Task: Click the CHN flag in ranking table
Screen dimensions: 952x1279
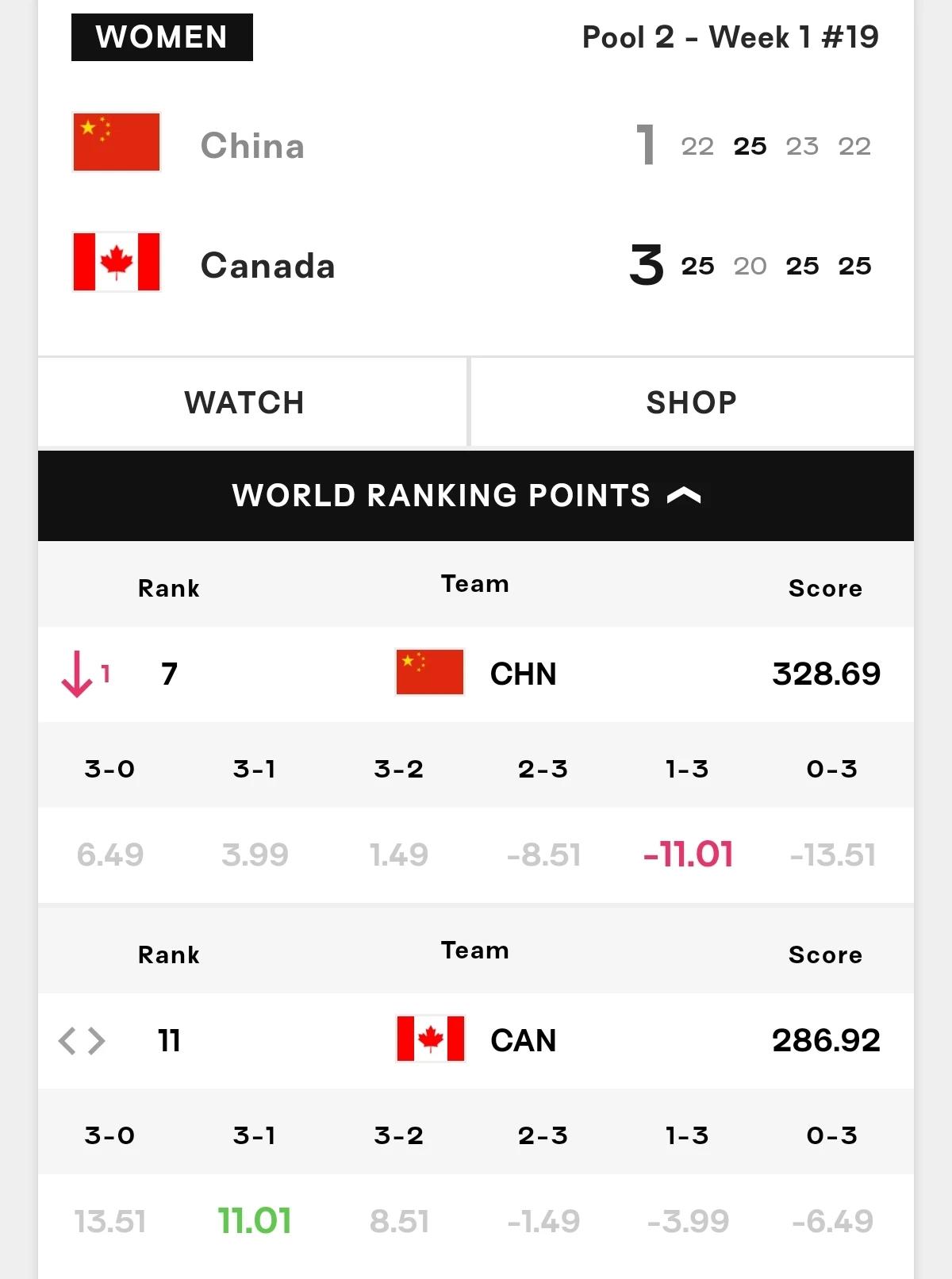Action: (x=429, y=672)
